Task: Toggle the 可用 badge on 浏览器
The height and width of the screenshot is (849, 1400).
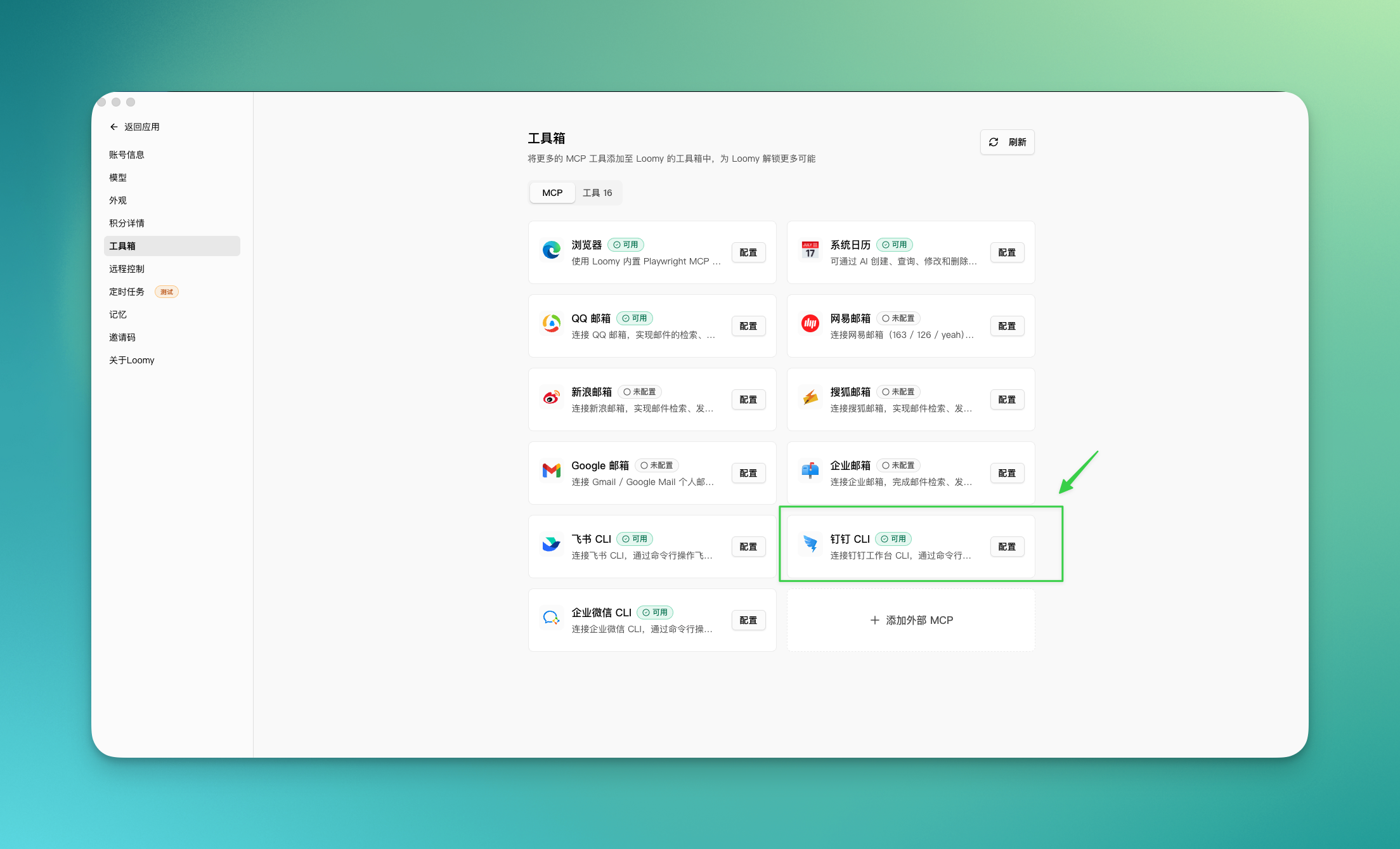Action: click(625, 244)
